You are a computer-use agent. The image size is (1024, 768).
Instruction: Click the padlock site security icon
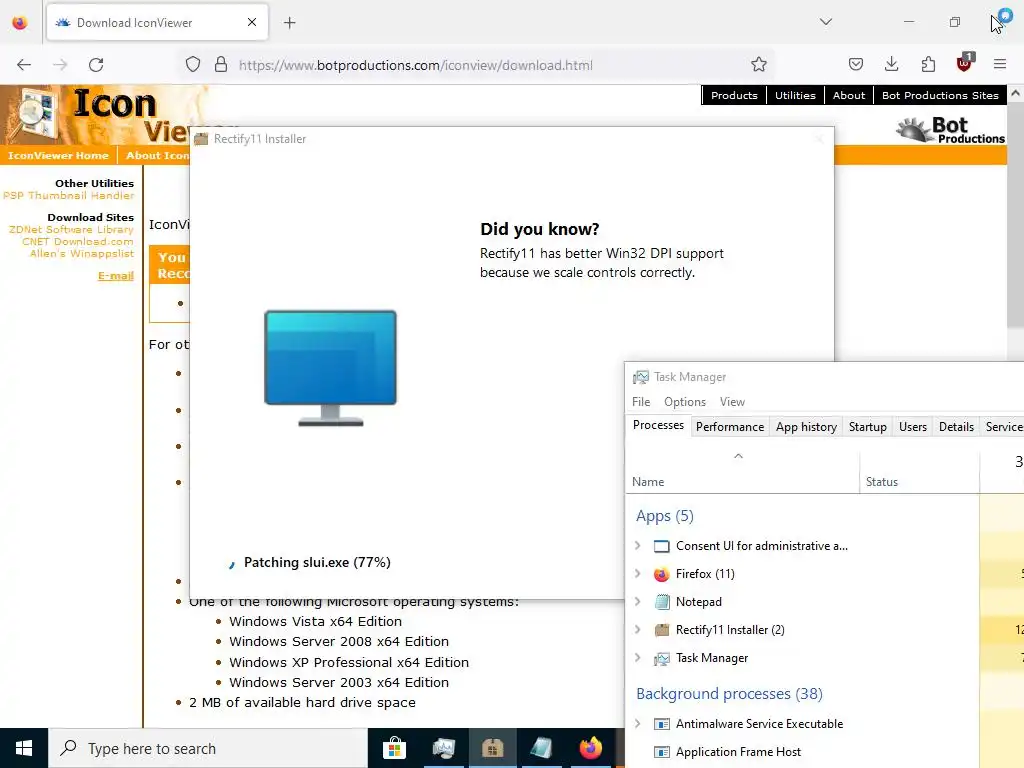click(x=221, y=65)
